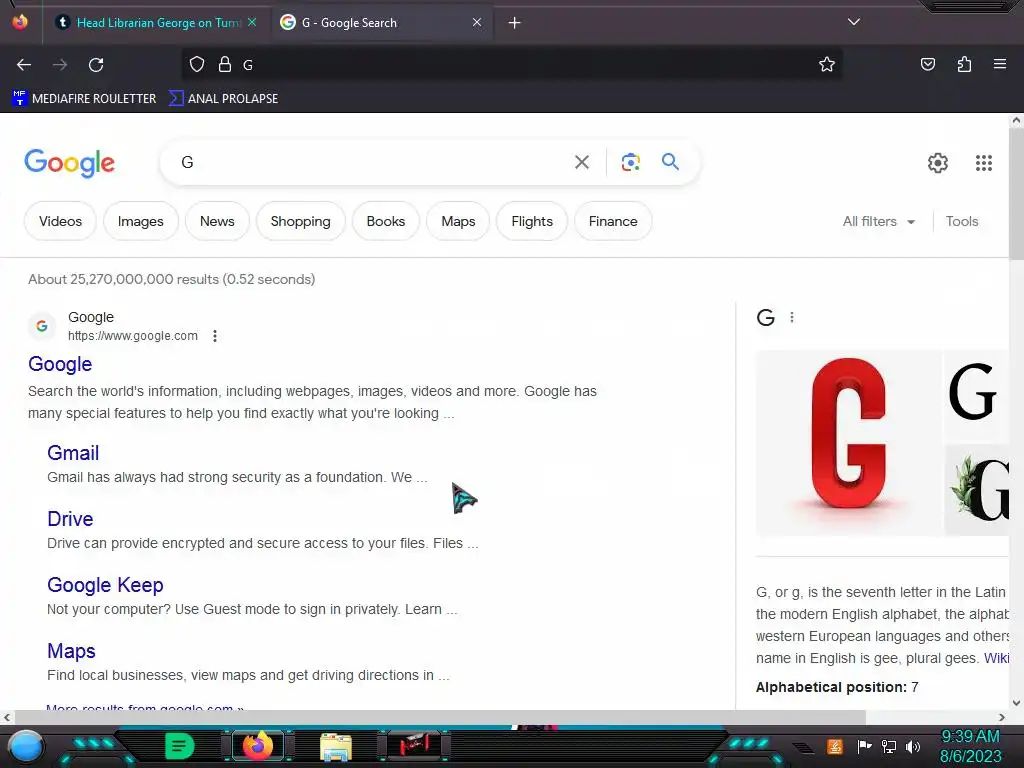Open the tracking protection shield icon

(197, 64)
